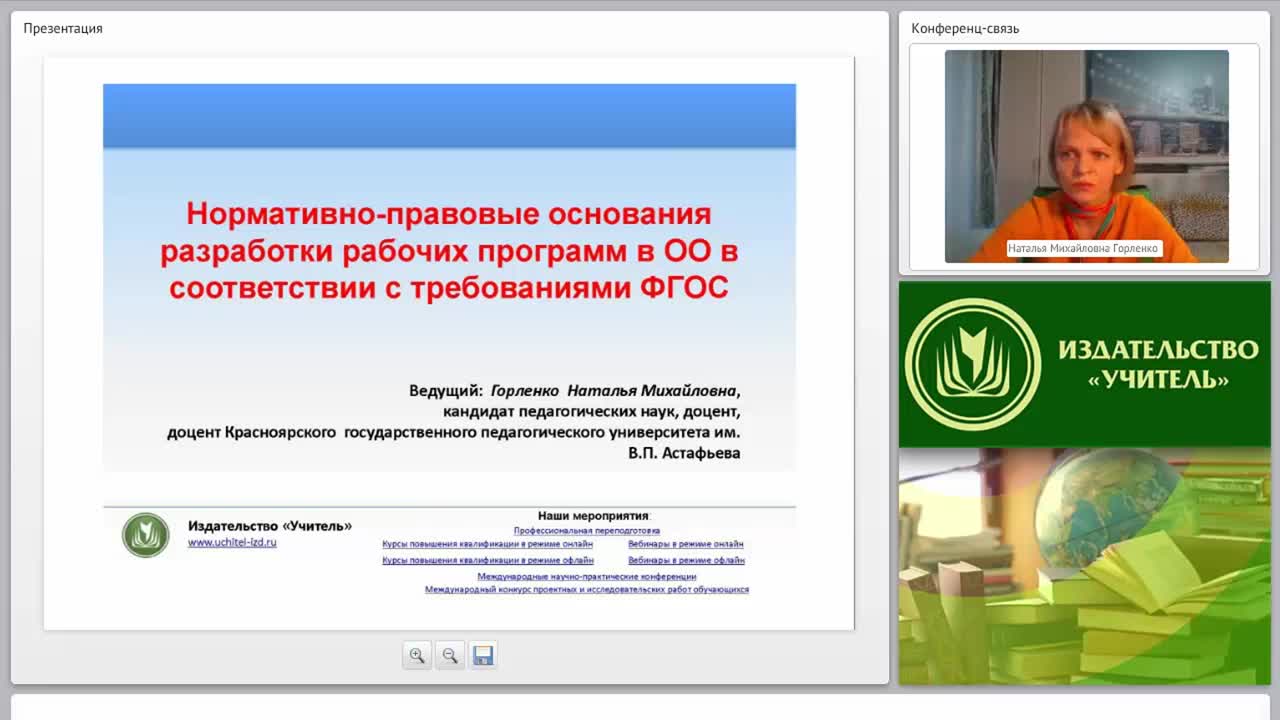Zoom out of the presentation slide
1280x720 pixels.
(450, 655)
